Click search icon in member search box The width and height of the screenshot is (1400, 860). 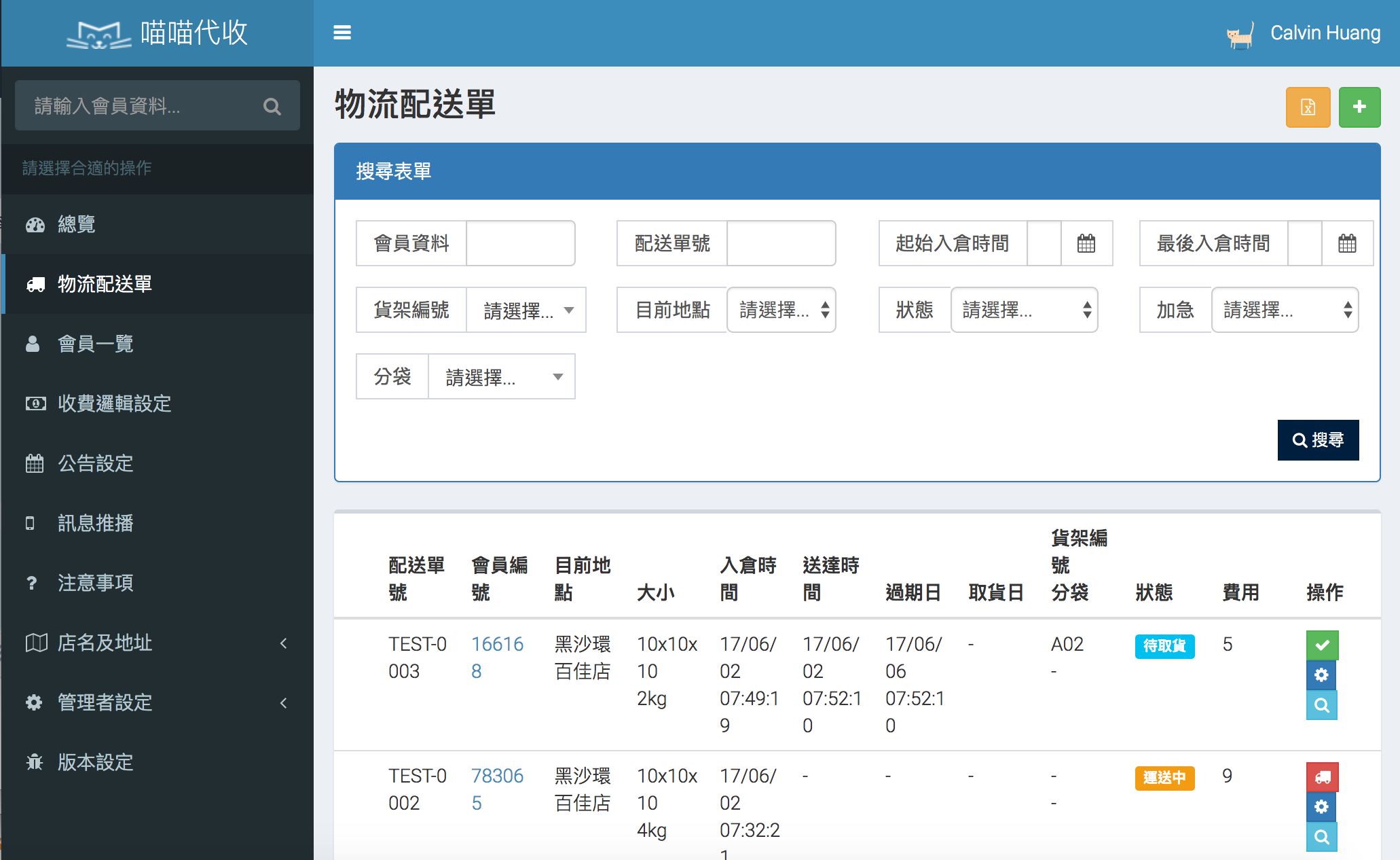click(272, 107)
